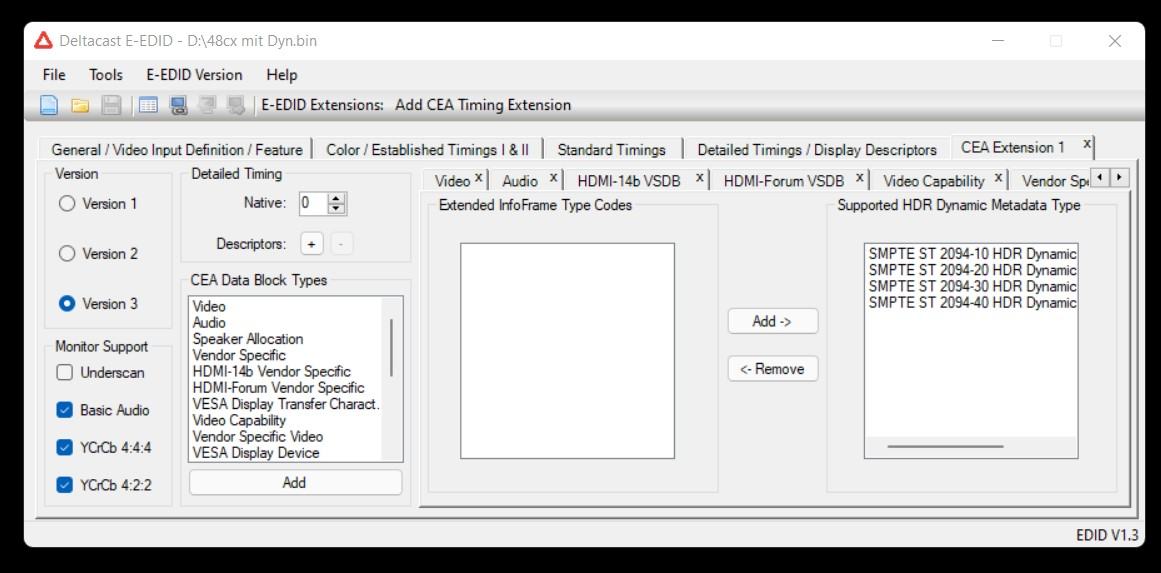Click the Native value input field
The image size is (1161, 573).
click(x=312, y=204)
